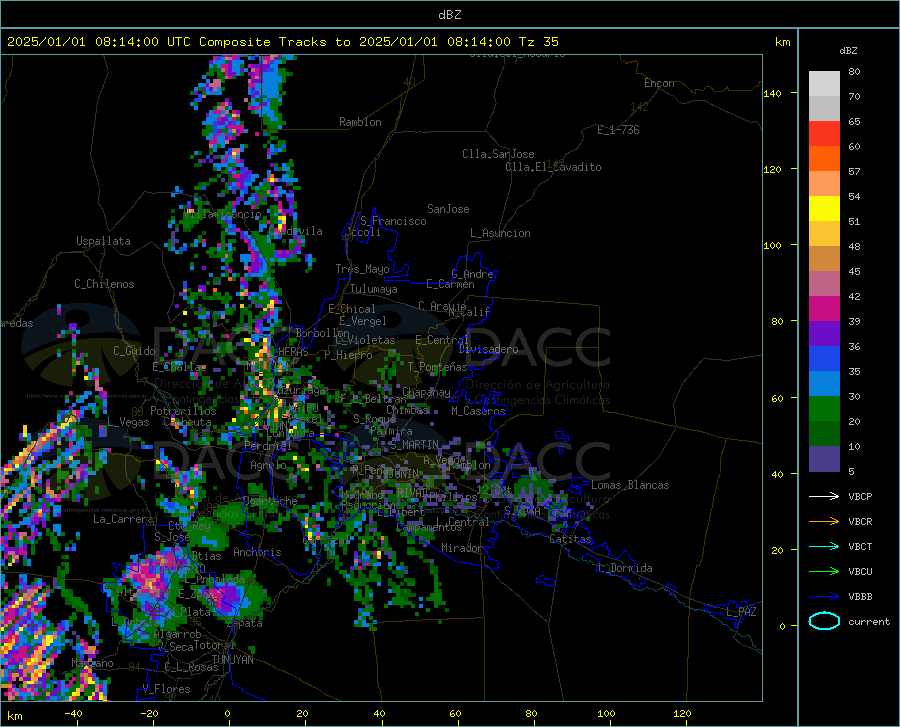
Task: Click the white VBCP arrow legend icon
Action: [824, 496]
